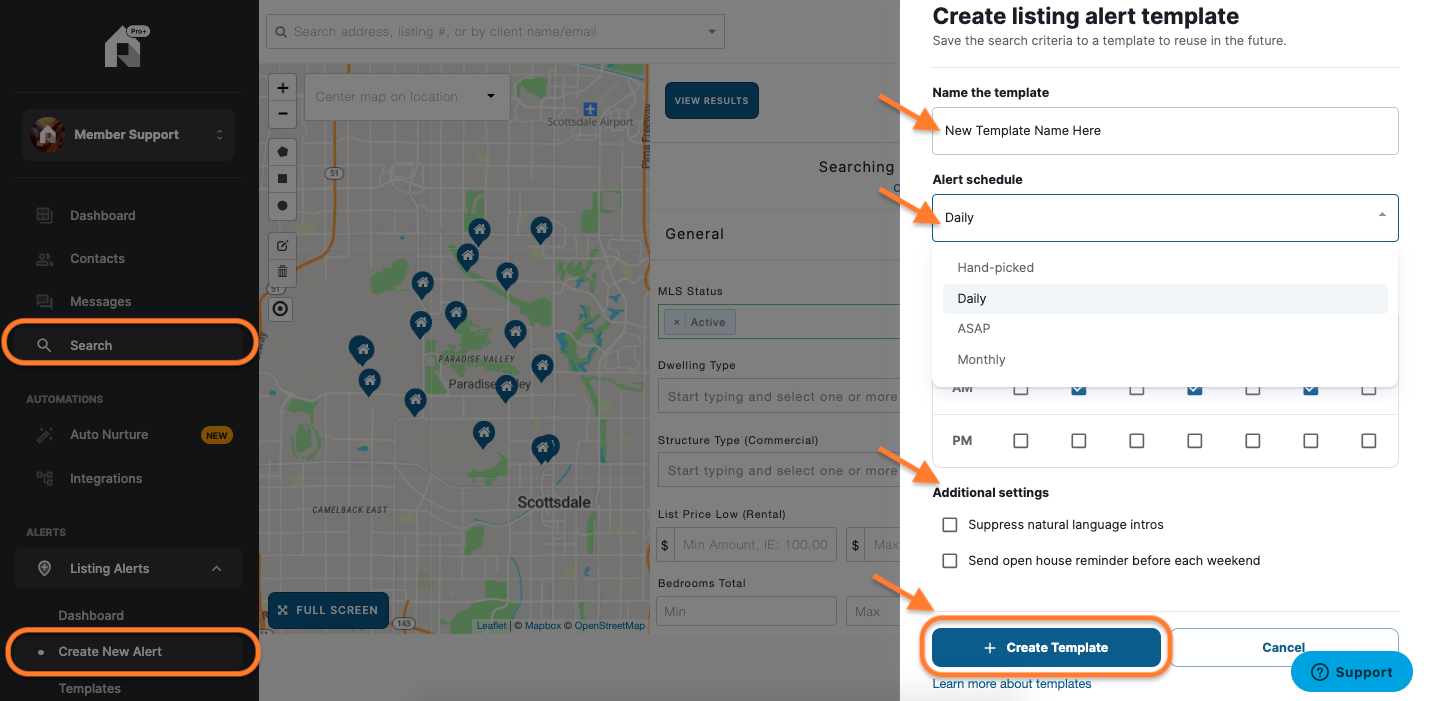1430x701 pixels.
Task: Tick the first checkbox in PM row
Action: pyautogui.click(x=1020, y=440)
